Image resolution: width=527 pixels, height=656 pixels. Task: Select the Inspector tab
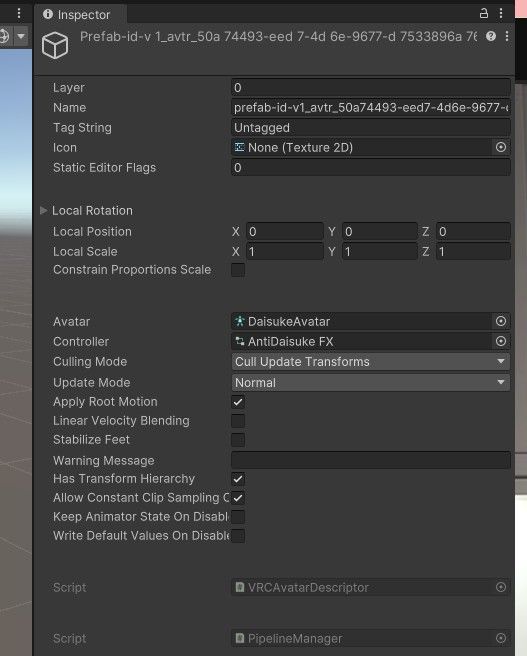[77, 15]
